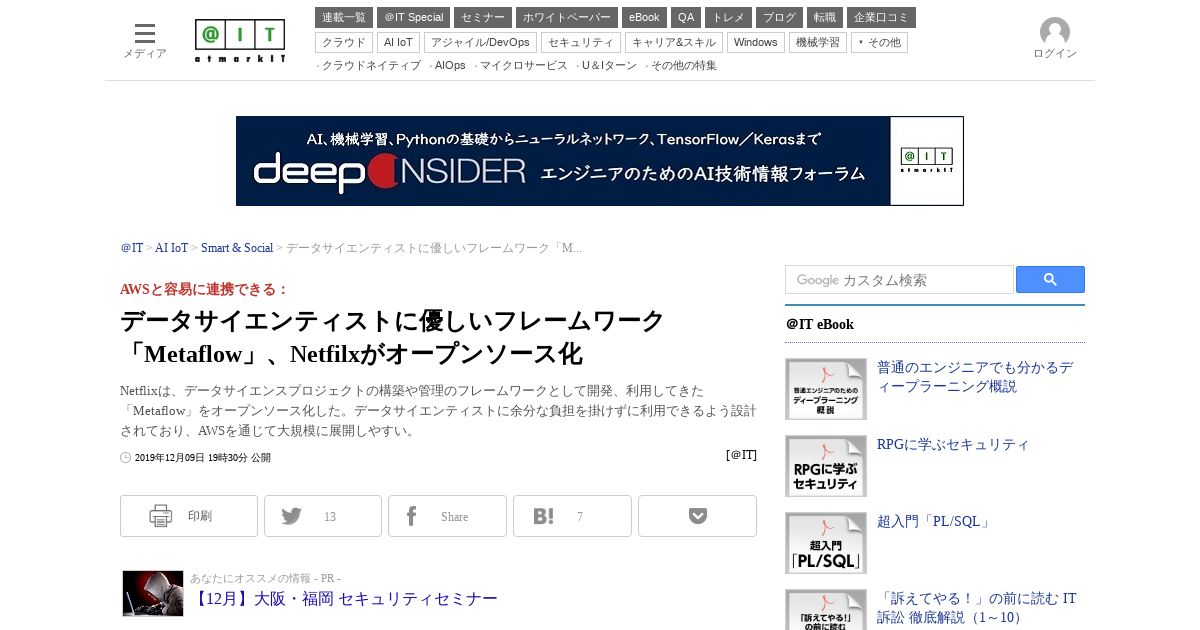Open 訴えてやる eBook thumbnail
The height and width of the screenshot is (630, 1200).
[826, 609]
